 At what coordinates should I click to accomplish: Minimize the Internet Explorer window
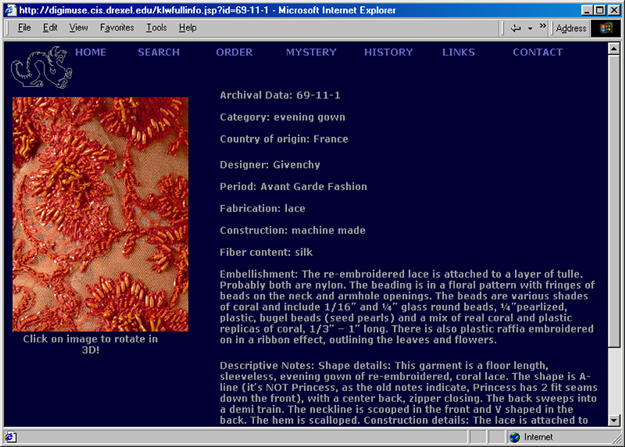pyautogui.click(x=587, y=10)
